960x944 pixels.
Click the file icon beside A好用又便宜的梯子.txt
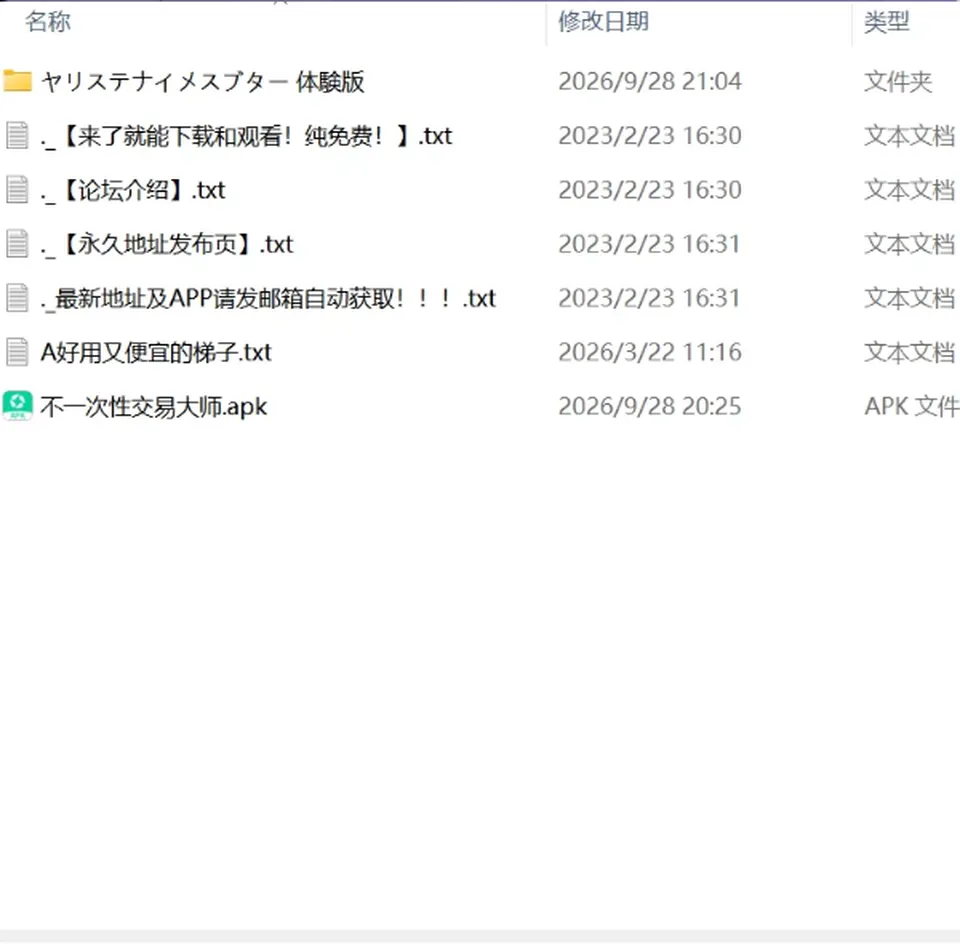[x=17, y=352]
